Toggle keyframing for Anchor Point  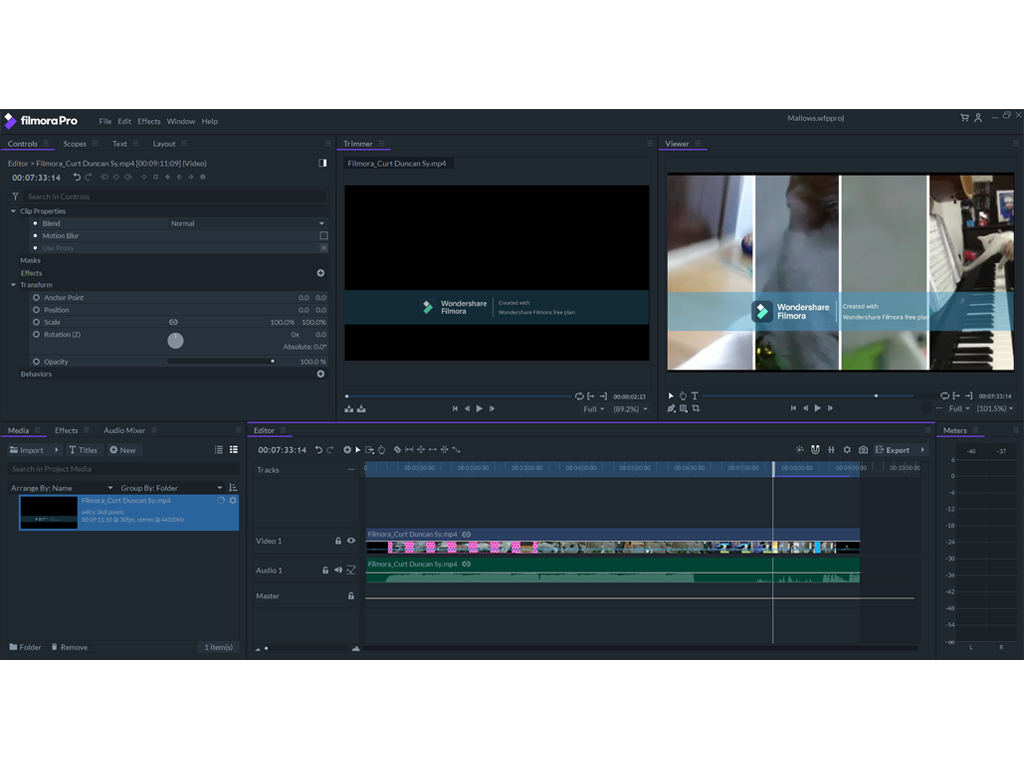(37, 298)
